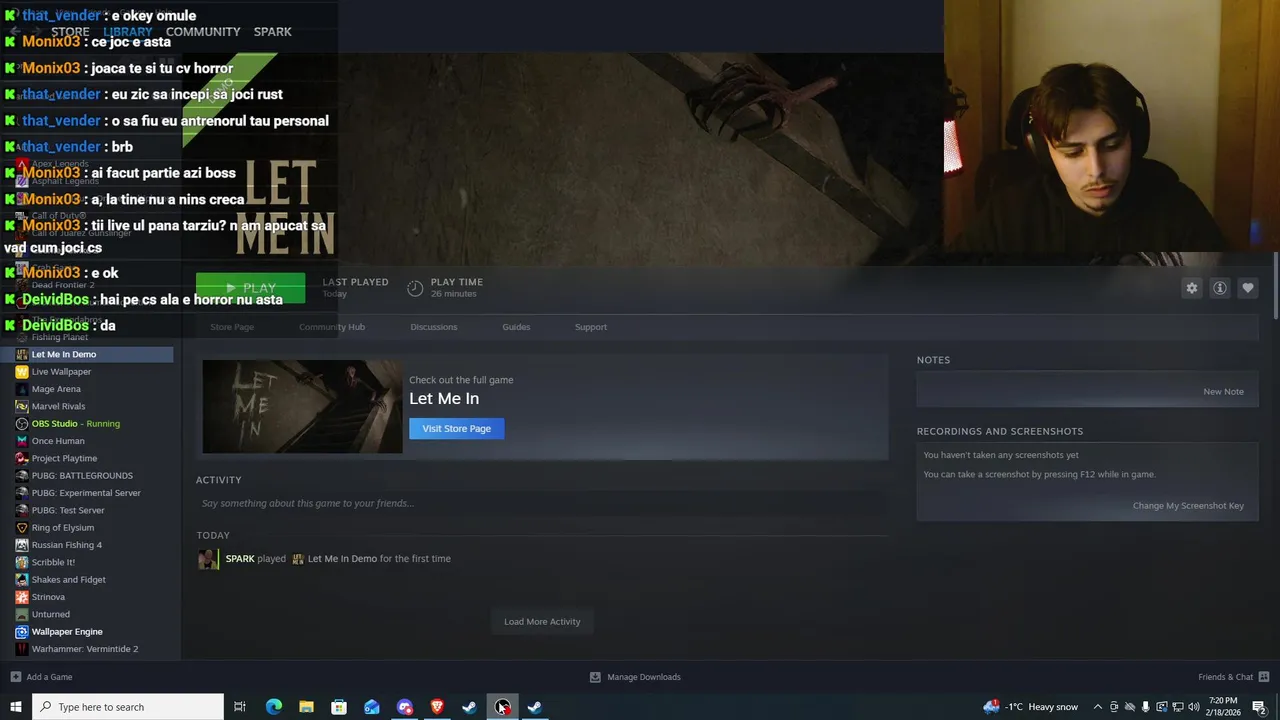
Task: Open the Guides tab
Action: [516, 327]
